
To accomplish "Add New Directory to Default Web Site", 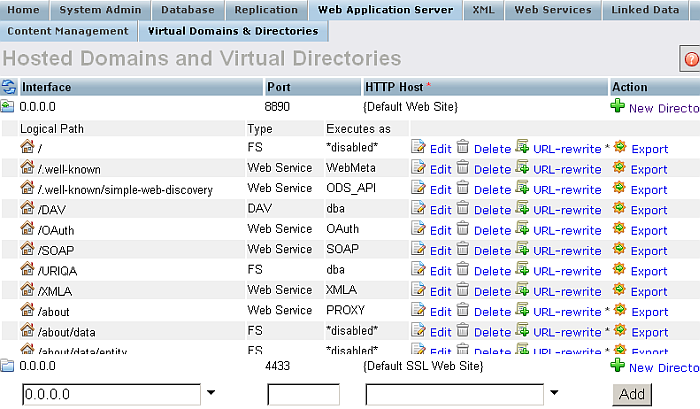I will [x=664, y=108].
